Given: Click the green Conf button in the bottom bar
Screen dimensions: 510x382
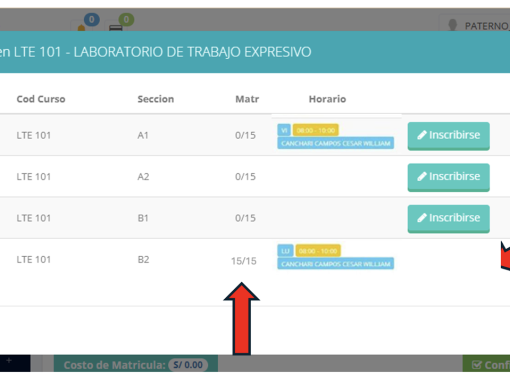Looking at the screenshot, I should tap(486, 364).
